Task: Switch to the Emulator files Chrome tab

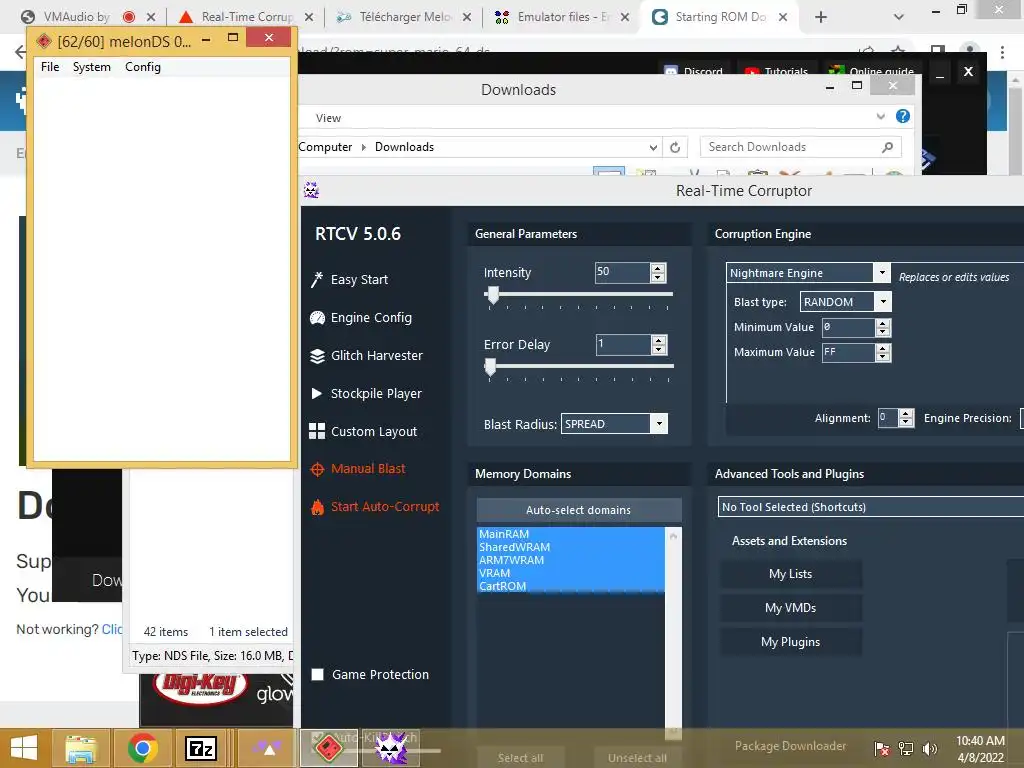Action: 563,17
